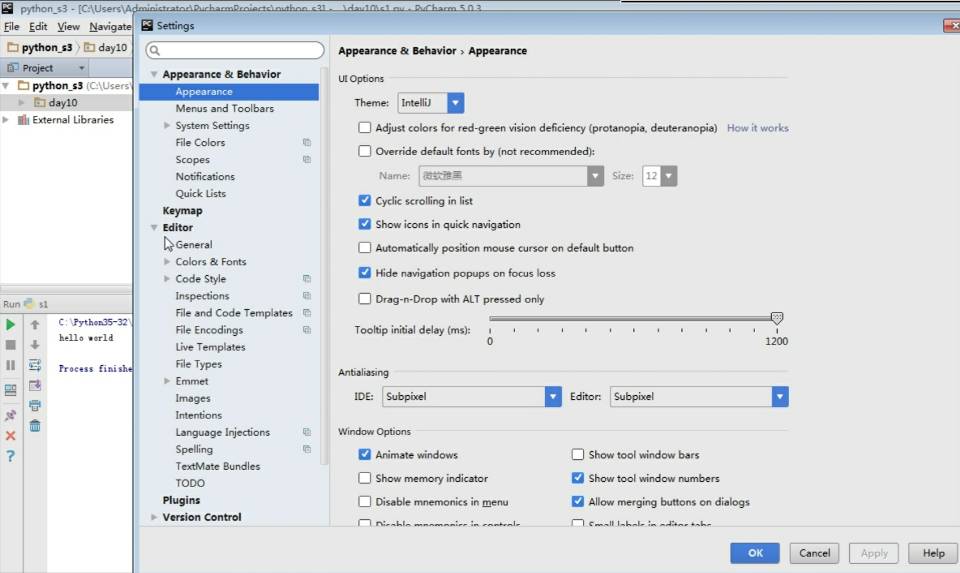This screenshot has height=573, width=960.
Task: Enable Adjust colors for red-green vision deficiency
Action: [364, 128]
